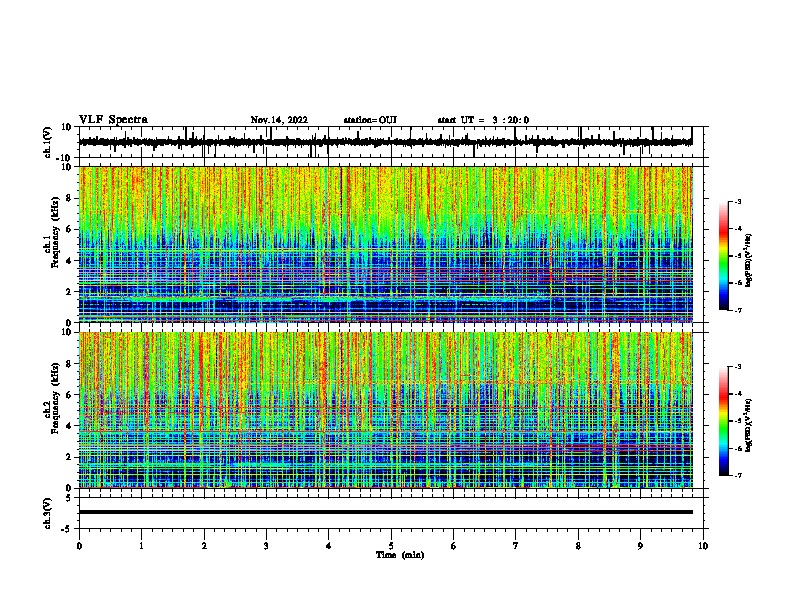The height and width of the screenshot is (612, 792).
Task: Click the "6" kHz tick on ch.2 frequency axis
Action: coord(70,394)
